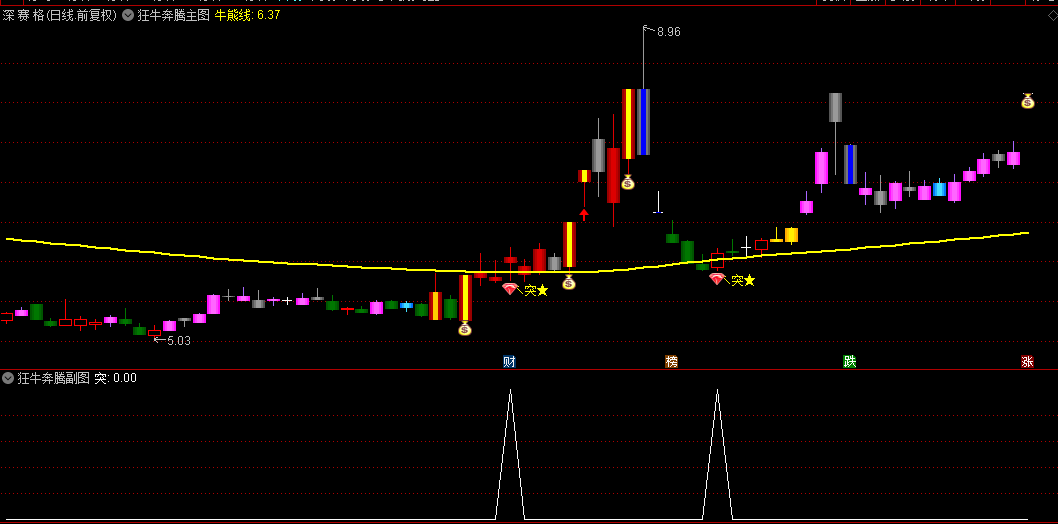Click the orange filled candle above the yellow line
Viewport: 1058px width, 524px height.
pos(791,235)
